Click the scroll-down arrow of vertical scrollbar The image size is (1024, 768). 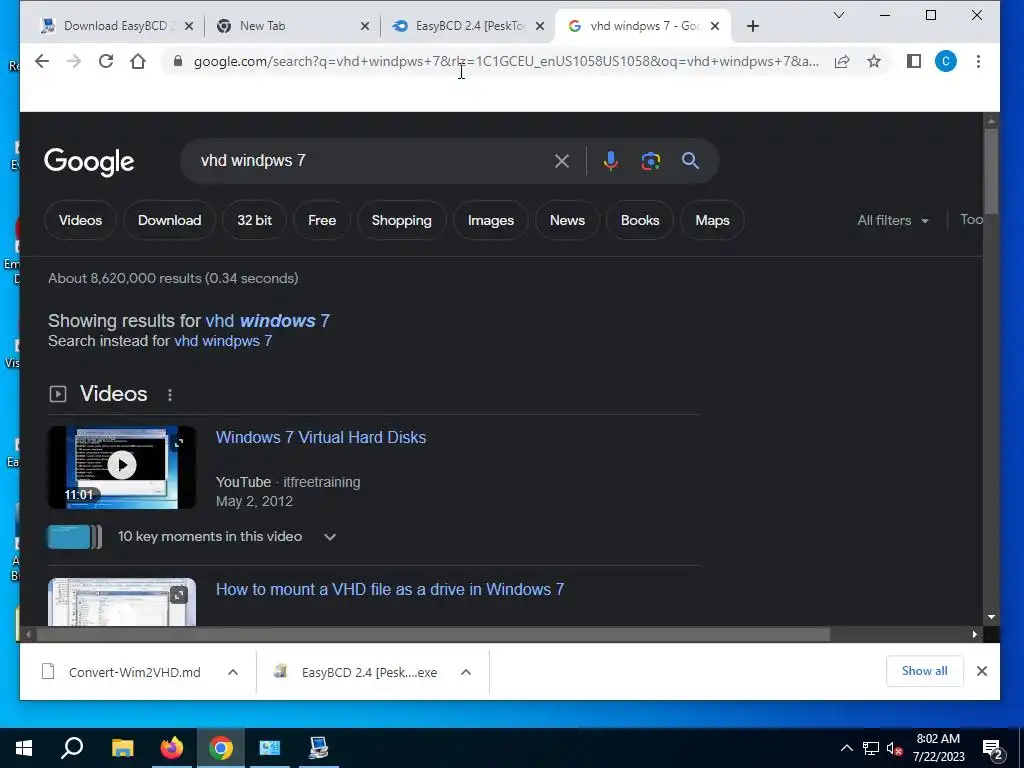coord(991,617)
